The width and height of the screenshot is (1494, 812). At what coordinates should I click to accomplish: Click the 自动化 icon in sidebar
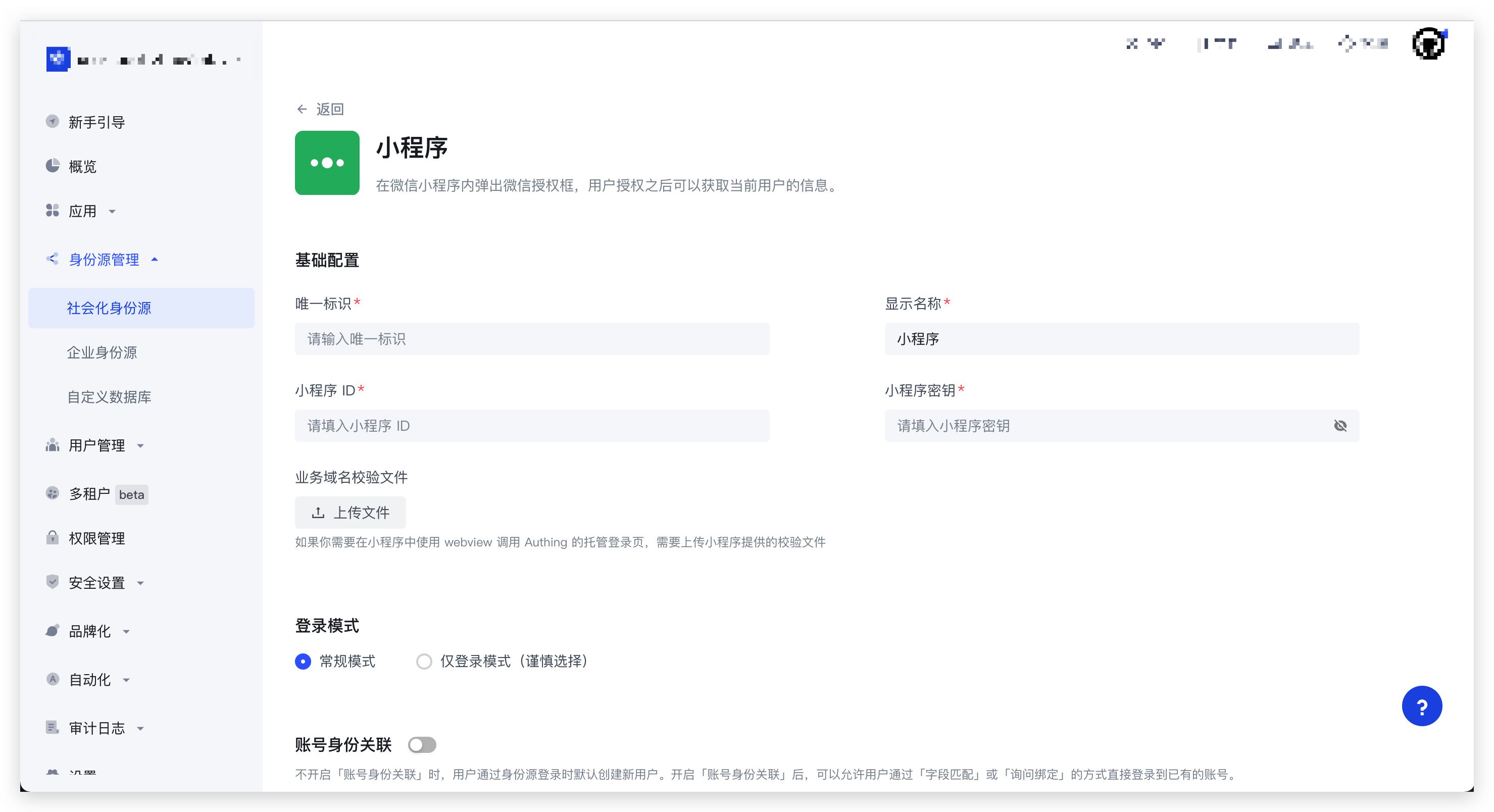[x=53, y=679]
